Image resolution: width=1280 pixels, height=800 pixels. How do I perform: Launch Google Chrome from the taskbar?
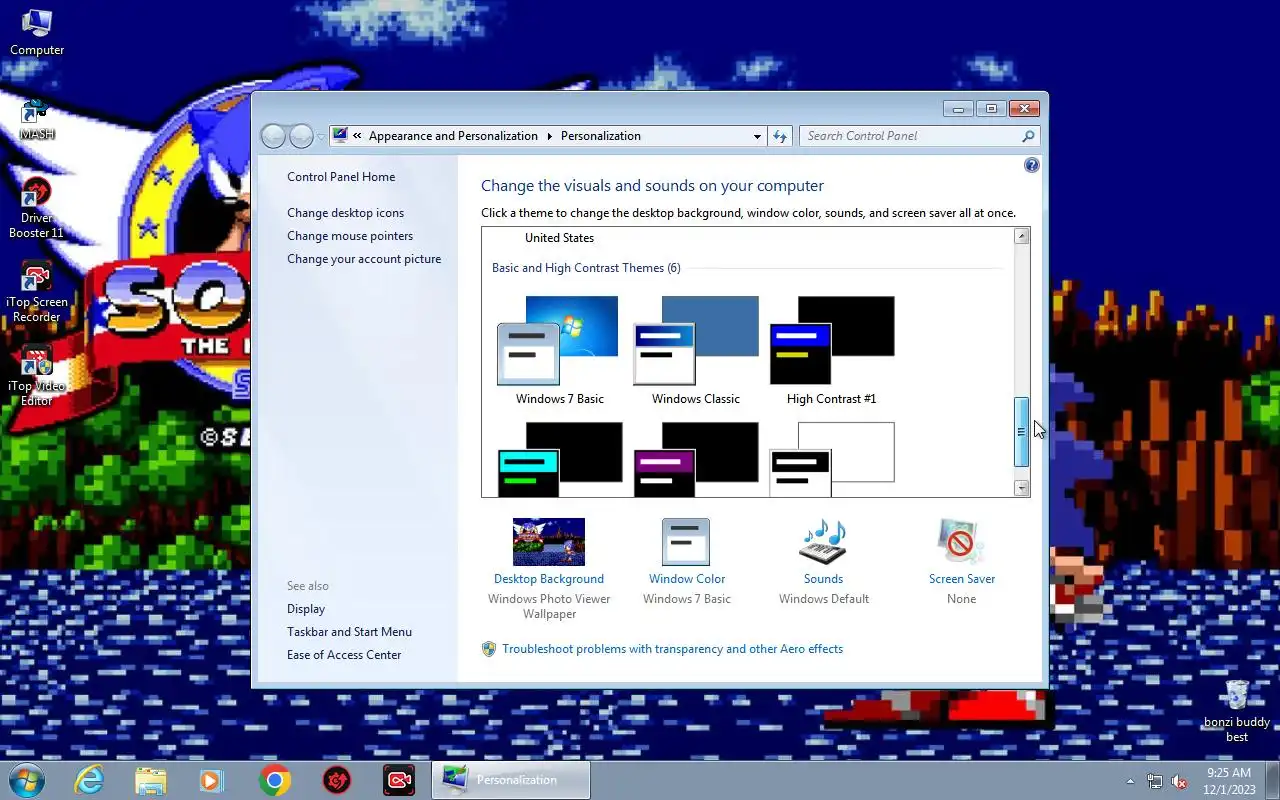coord(275,780)
